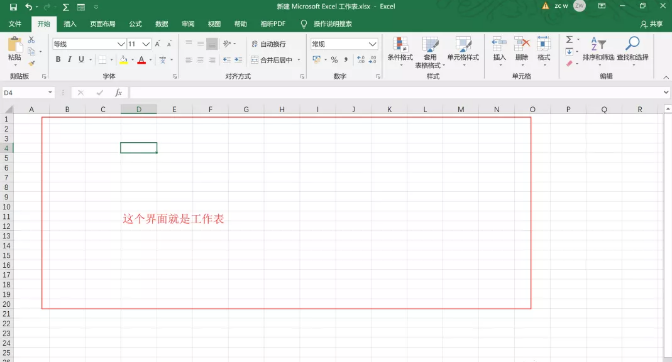The width and height of the screenshot is (672, 362).
Task: Activate the Format Painter brush
Action: [x=31, y=63]
